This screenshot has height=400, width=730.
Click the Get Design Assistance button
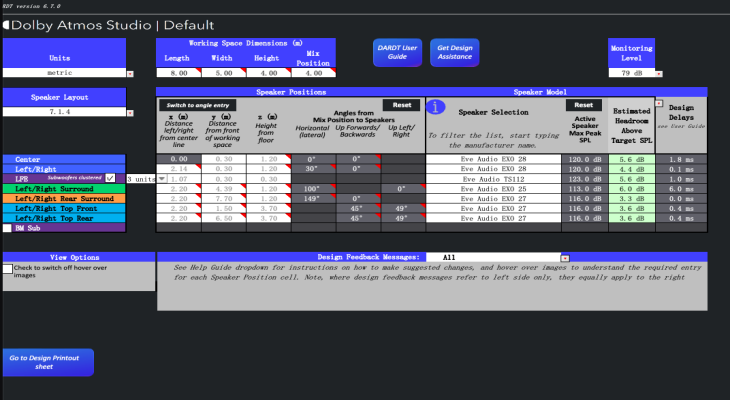455,53
